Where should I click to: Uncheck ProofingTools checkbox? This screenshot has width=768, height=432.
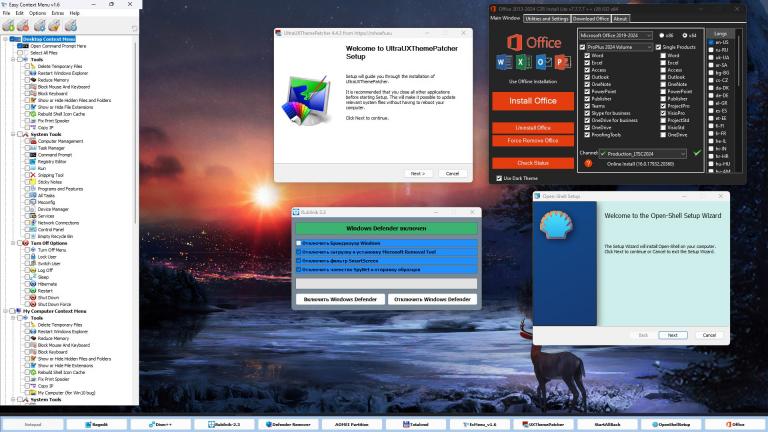point(587,135)
